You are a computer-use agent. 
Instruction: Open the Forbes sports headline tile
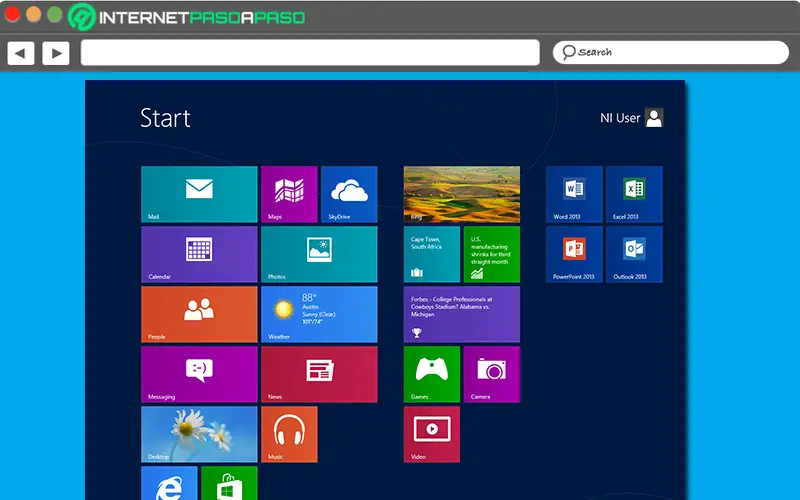(x=462, y=314)
